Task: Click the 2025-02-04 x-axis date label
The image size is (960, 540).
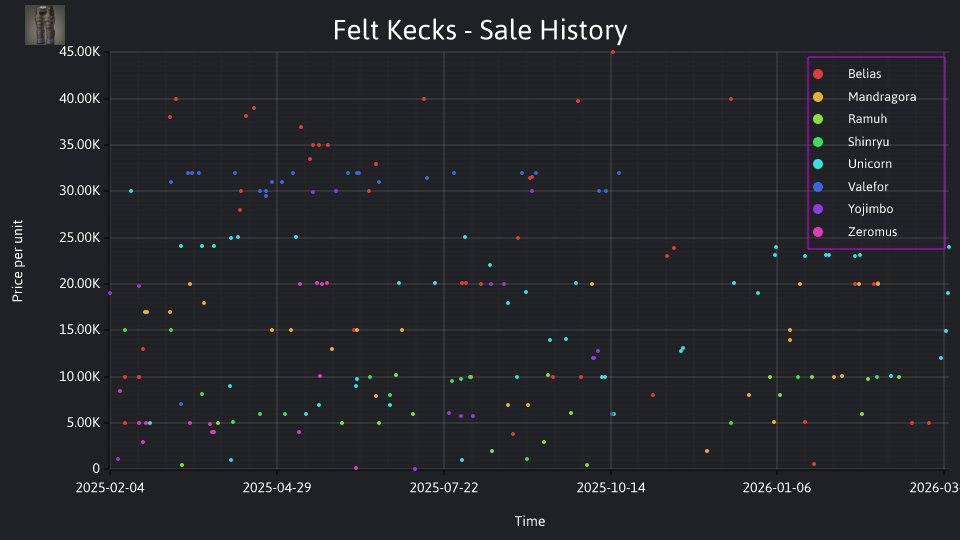Action: coord(110,488)
